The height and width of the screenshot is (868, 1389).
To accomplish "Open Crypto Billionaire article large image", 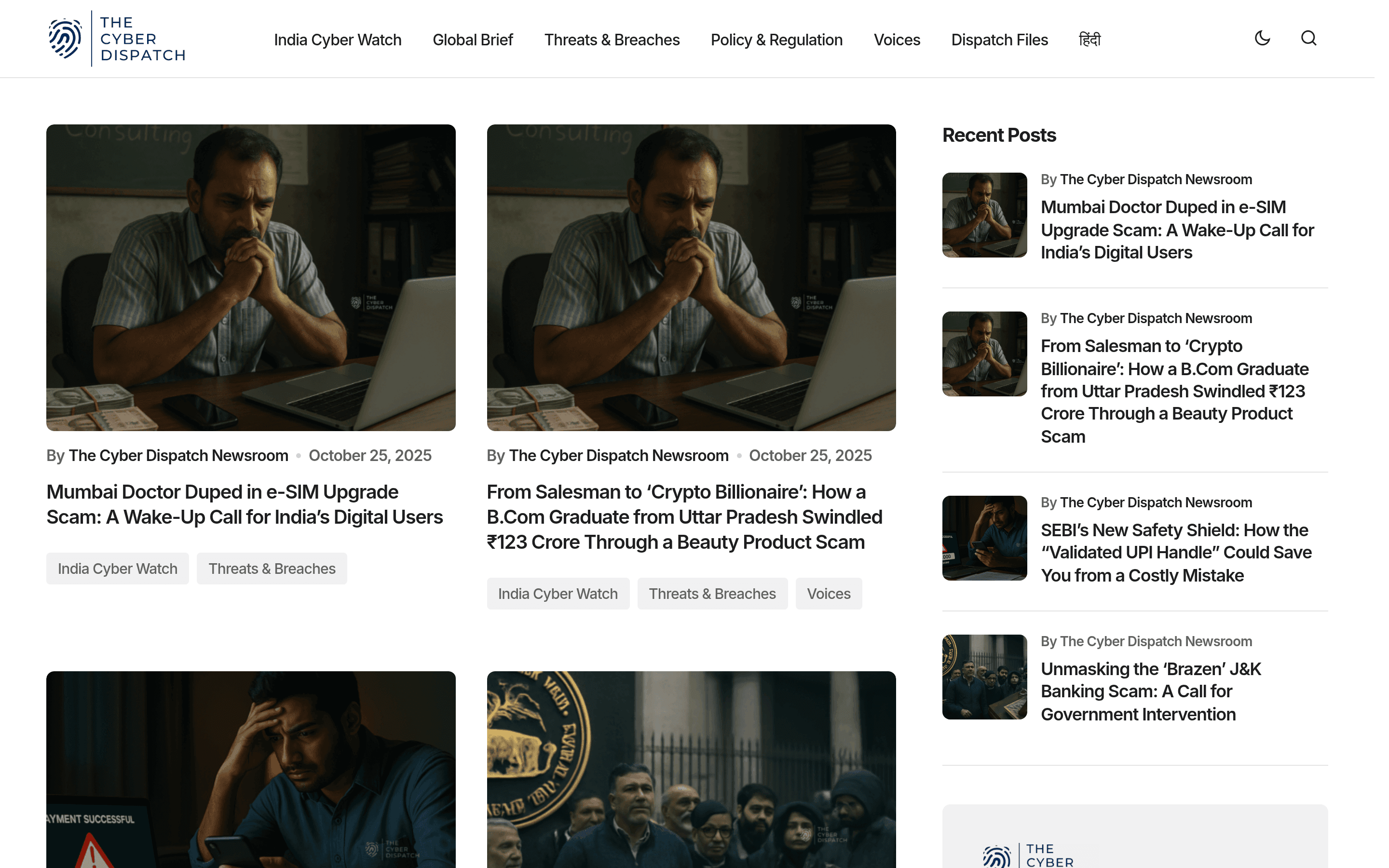I will 691,277.
